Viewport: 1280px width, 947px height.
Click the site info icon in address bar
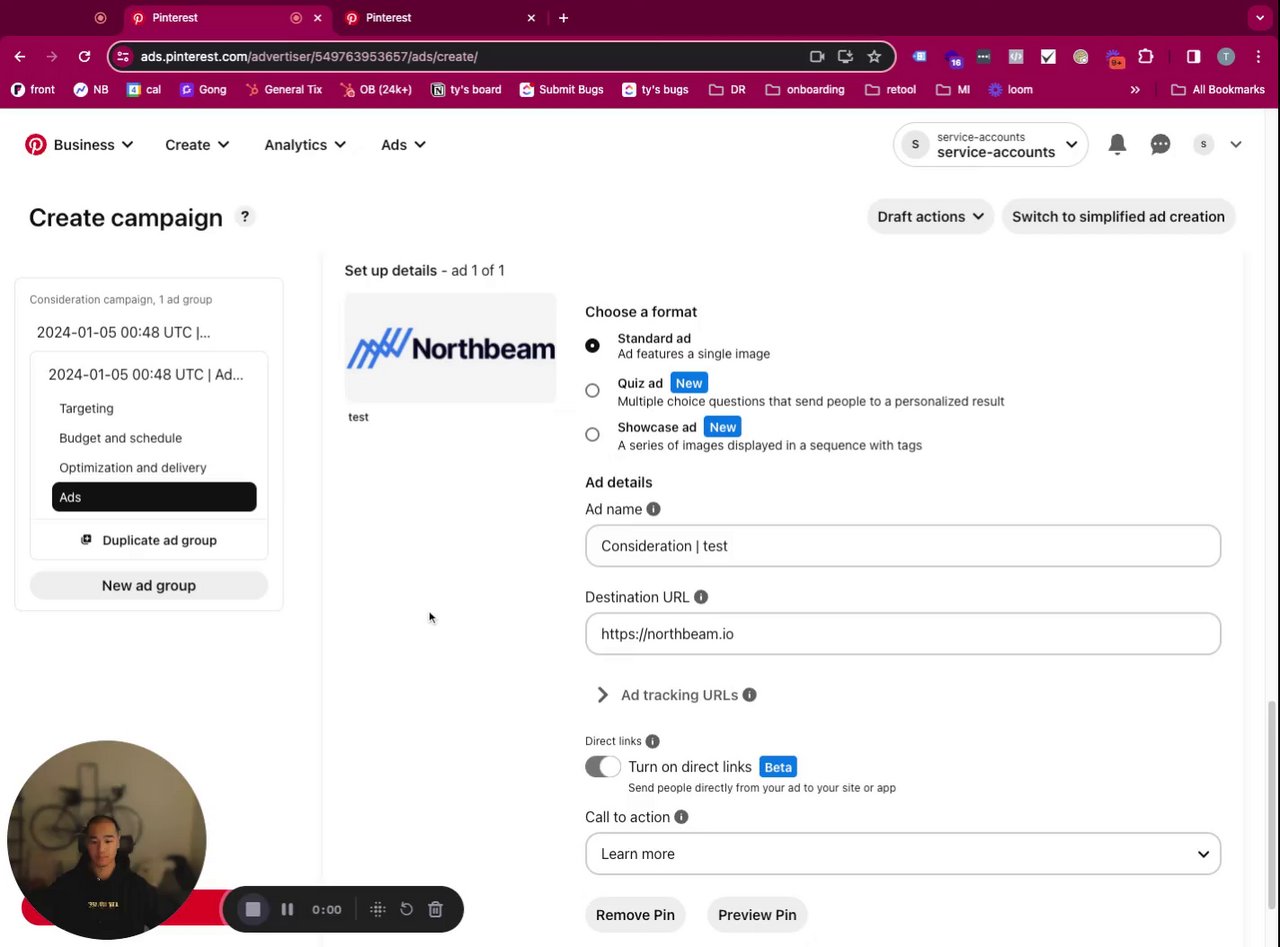[x=123, y=57]
